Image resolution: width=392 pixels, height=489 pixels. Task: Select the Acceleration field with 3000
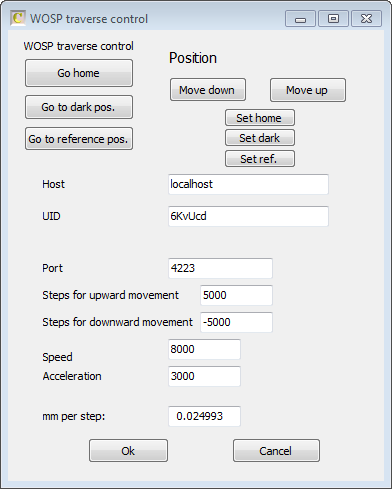(204, 376)
